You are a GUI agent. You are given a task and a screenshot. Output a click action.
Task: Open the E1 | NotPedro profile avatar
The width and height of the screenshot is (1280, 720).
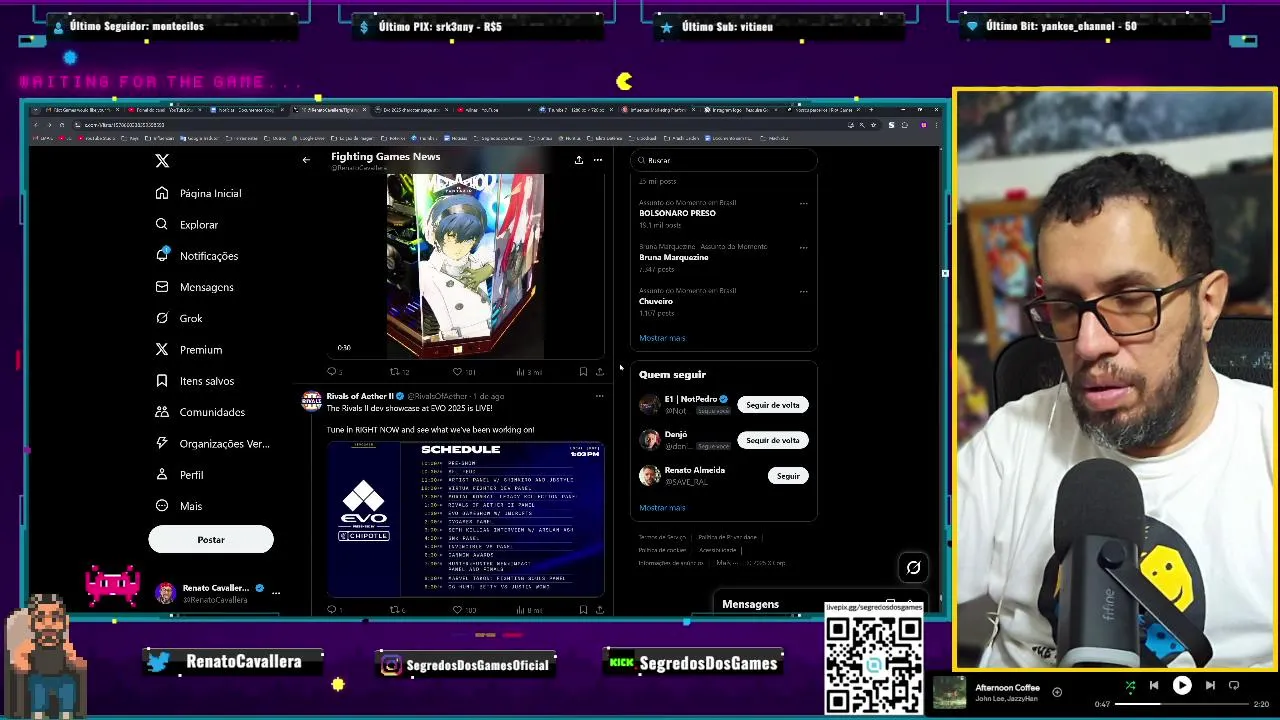650,405
